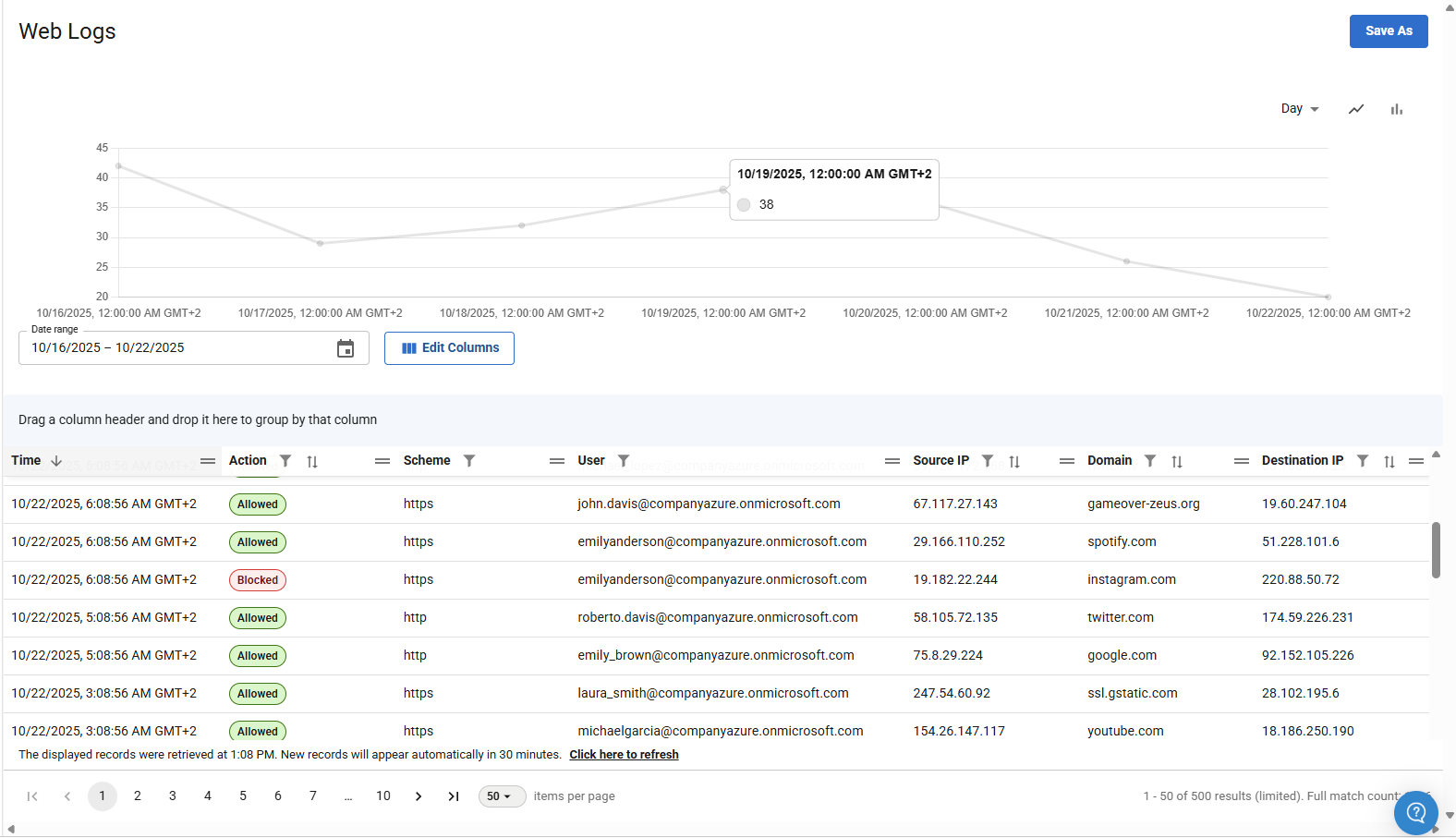
Task: Go to page 3 of results
Action: 173,796
